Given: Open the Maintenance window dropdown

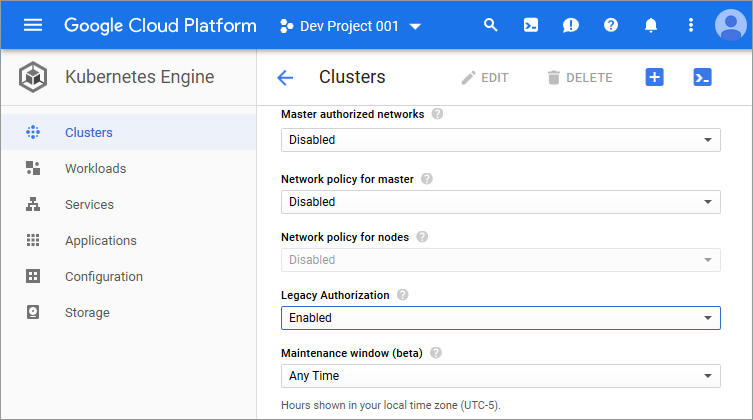Looking at the screenshot, I should (x=500, y=376).
